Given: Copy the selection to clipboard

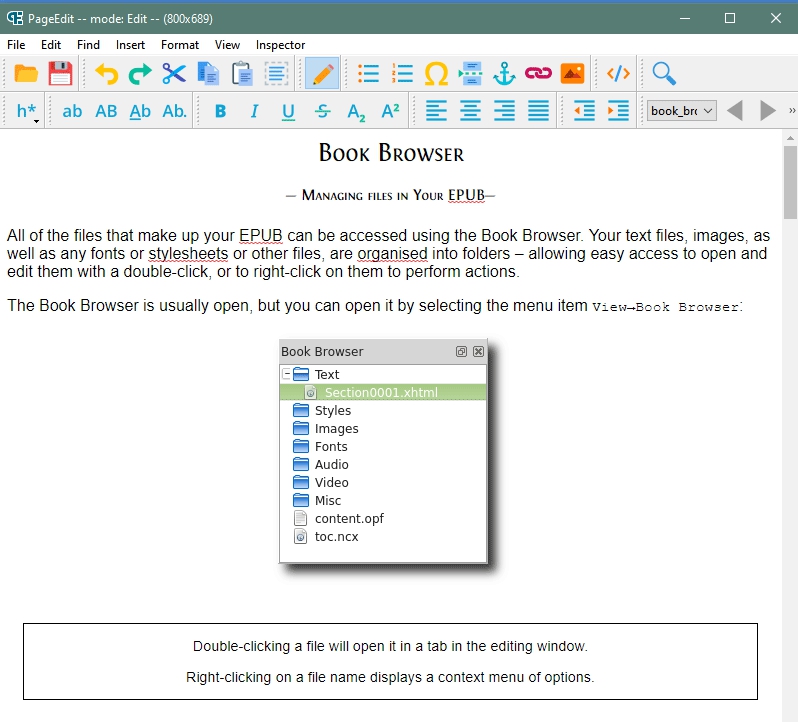Looking at the screenshot, I should click(x=208, y=73).
